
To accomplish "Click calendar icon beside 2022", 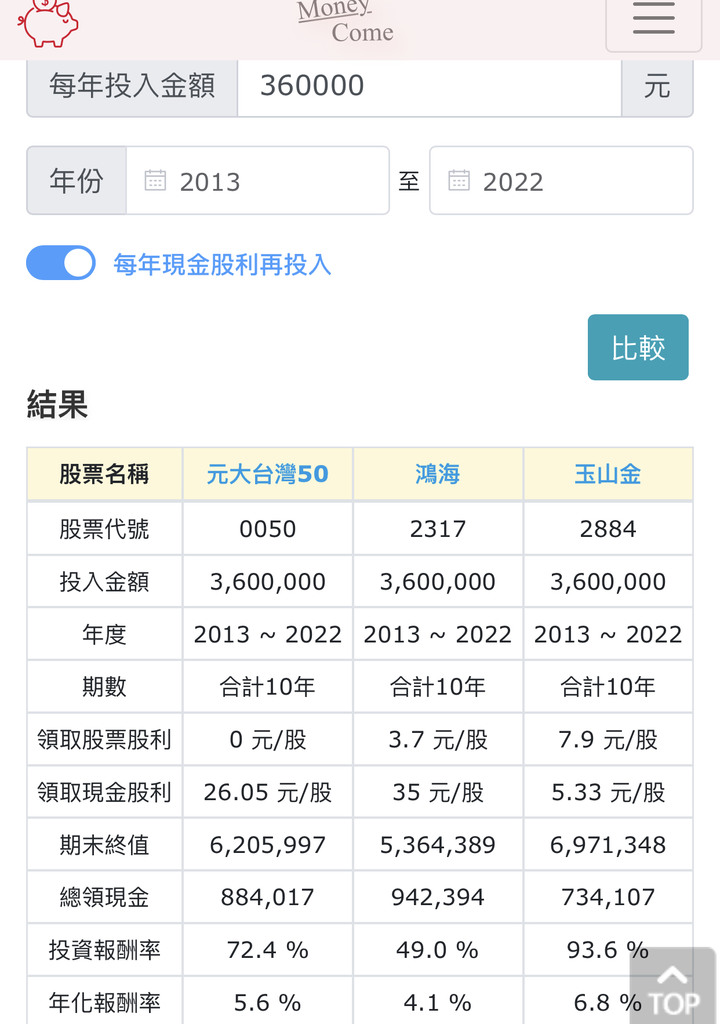I will pos(459,180).
